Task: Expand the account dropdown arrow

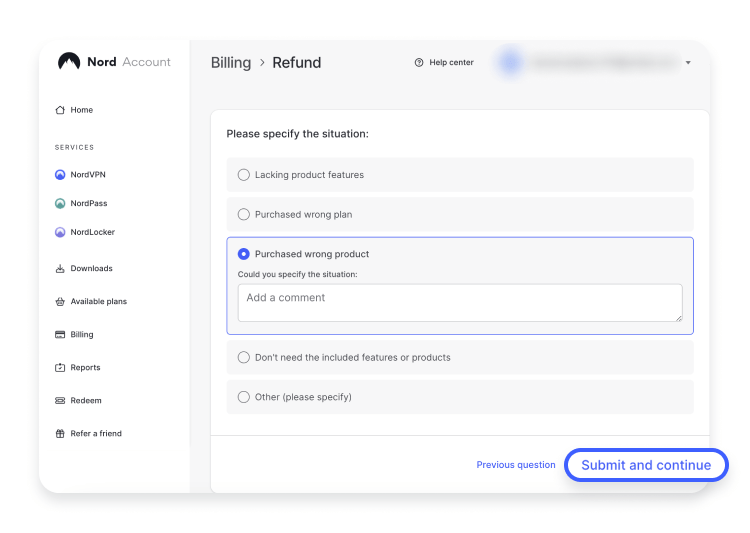Action: 688,63
